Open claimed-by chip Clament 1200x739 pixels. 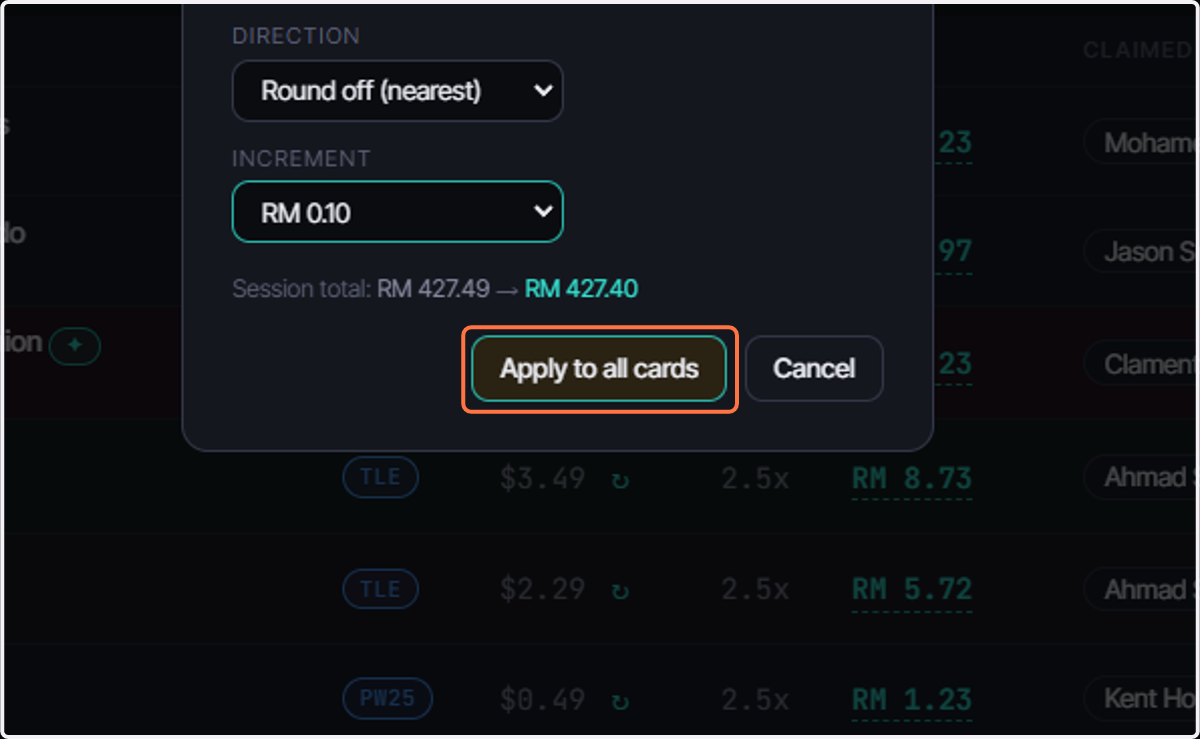(1141, 365)
